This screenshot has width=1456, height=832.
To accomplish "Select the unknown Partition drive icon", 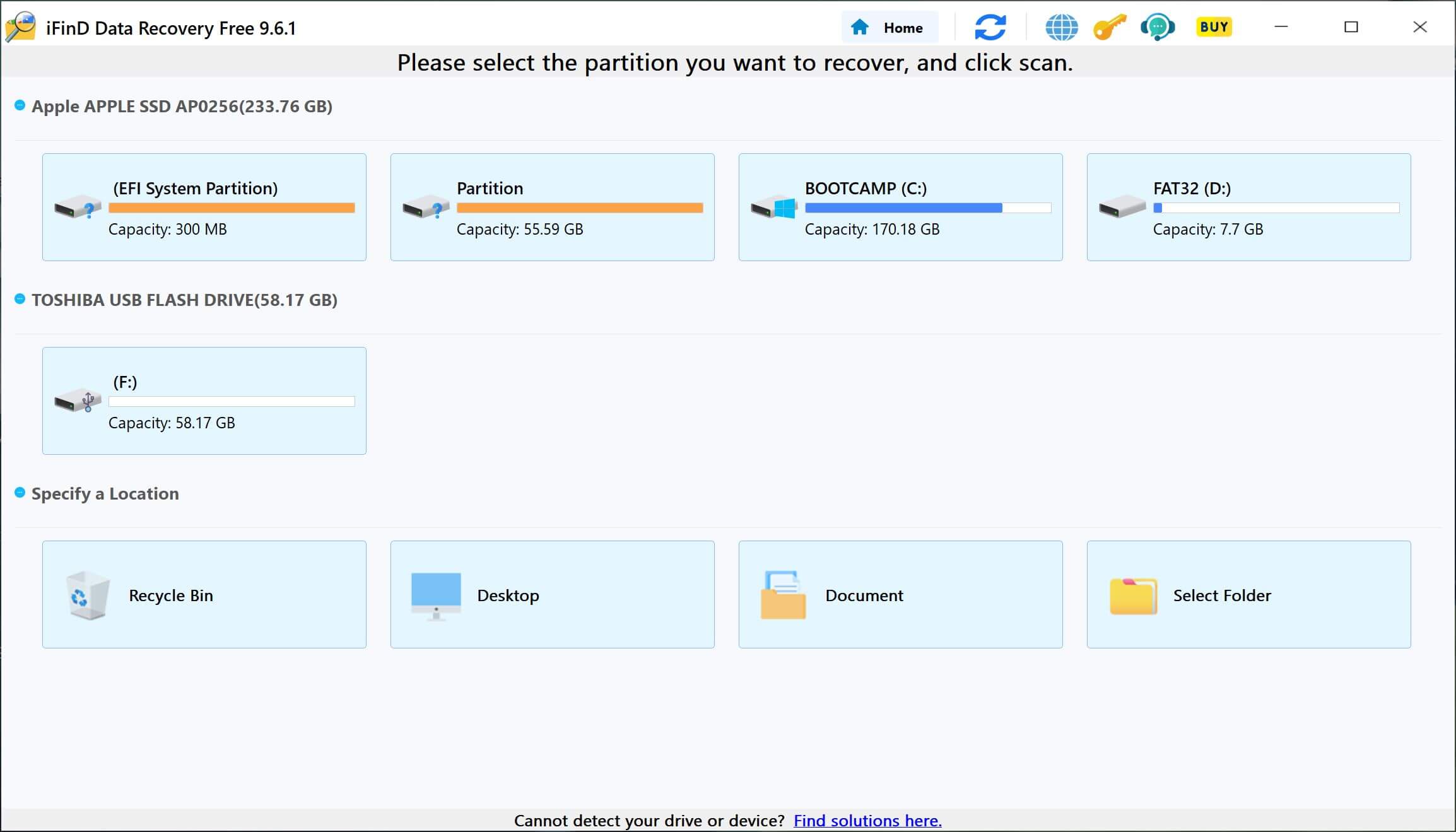I will coord(426,208).
